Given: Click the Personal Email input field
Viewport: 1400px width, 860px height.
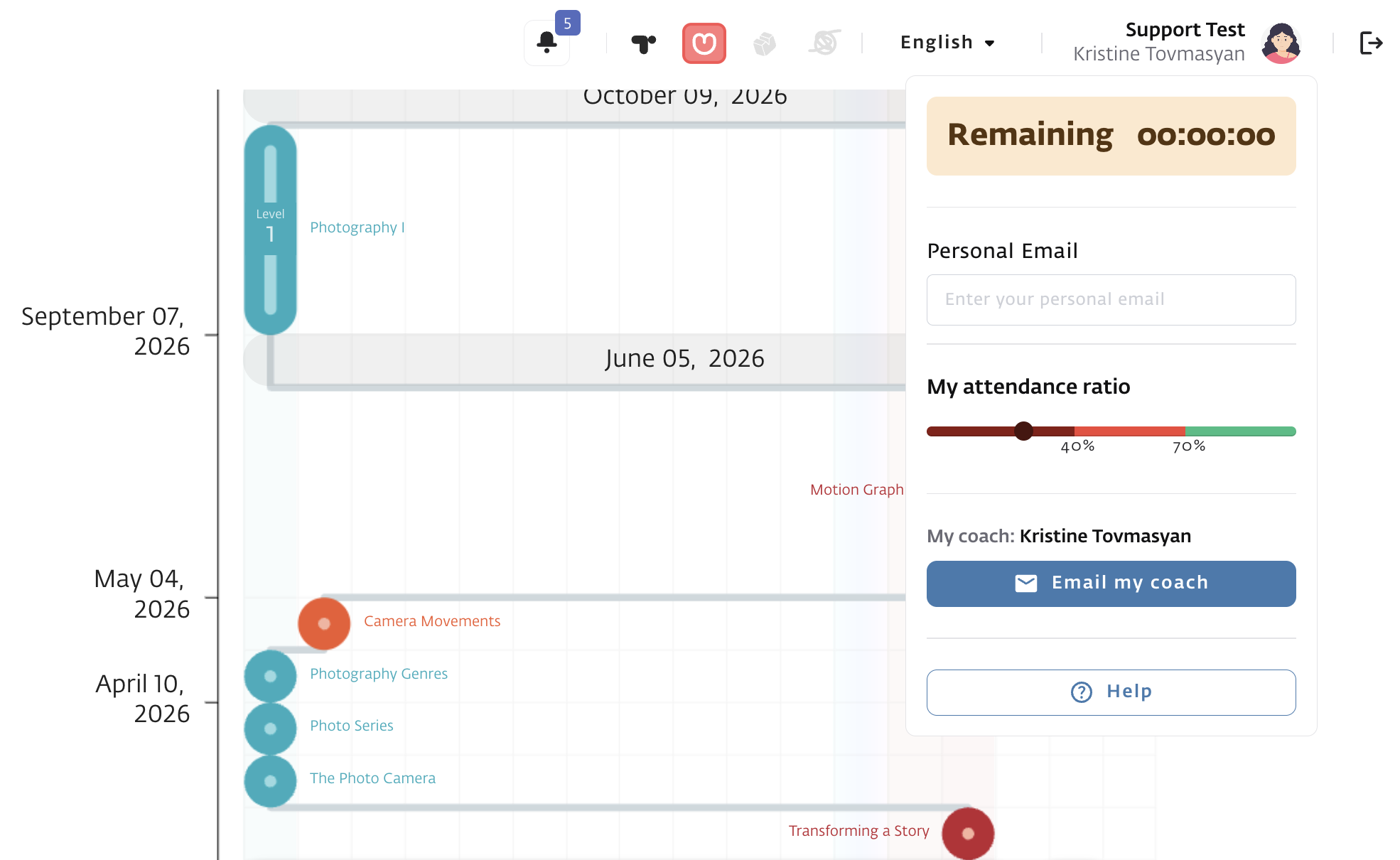Looking at the screenshot, I should 1111,300.
